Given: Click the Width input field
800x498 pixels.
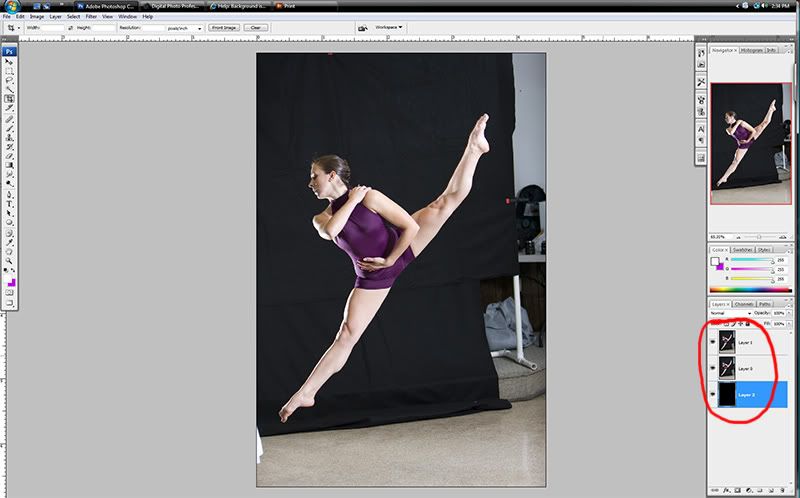Looking at the screenshot, I should coord(53,28).
